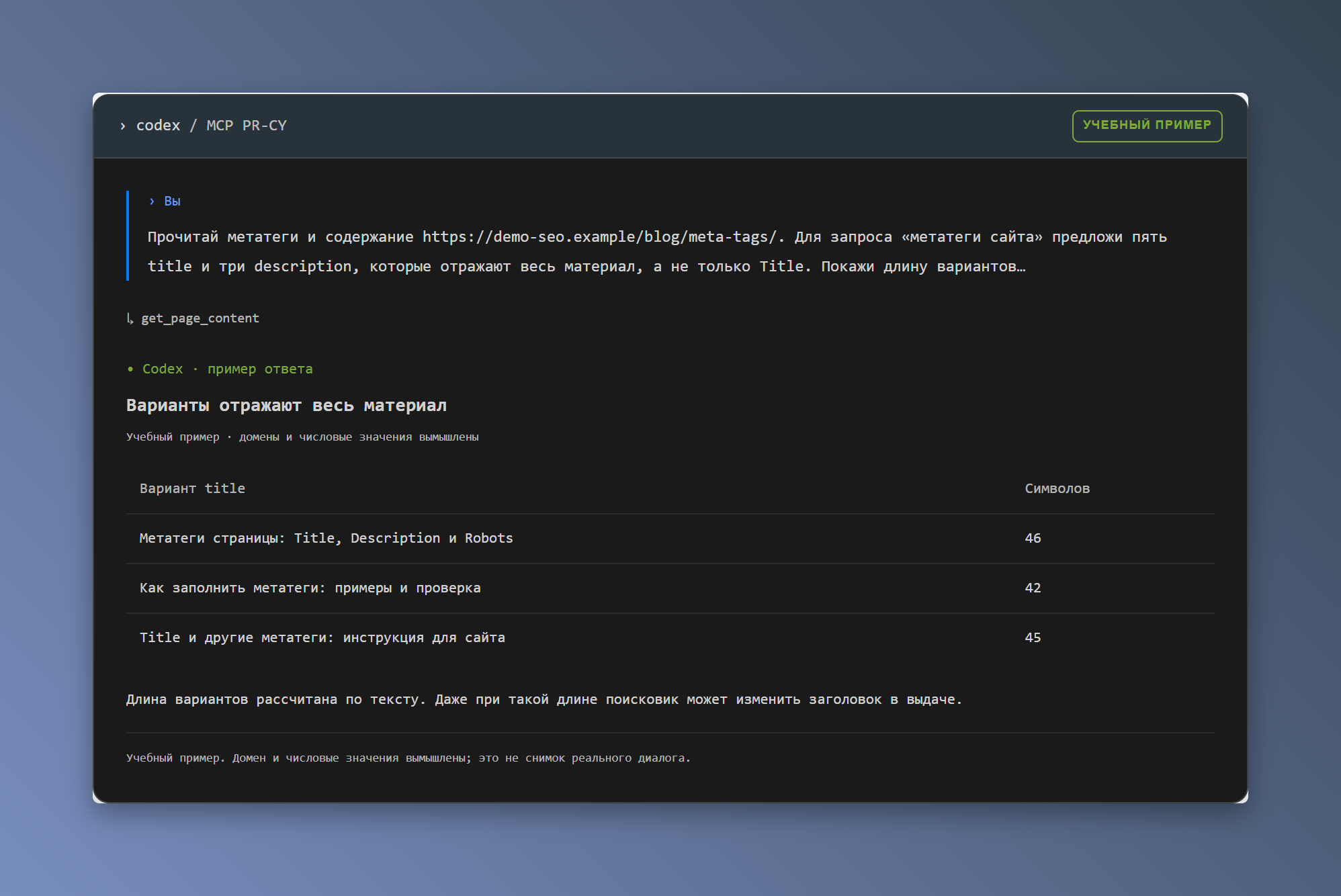Click the heading Варианты отражают весь материал
The image size is (1341, 896).
[286, 406]
